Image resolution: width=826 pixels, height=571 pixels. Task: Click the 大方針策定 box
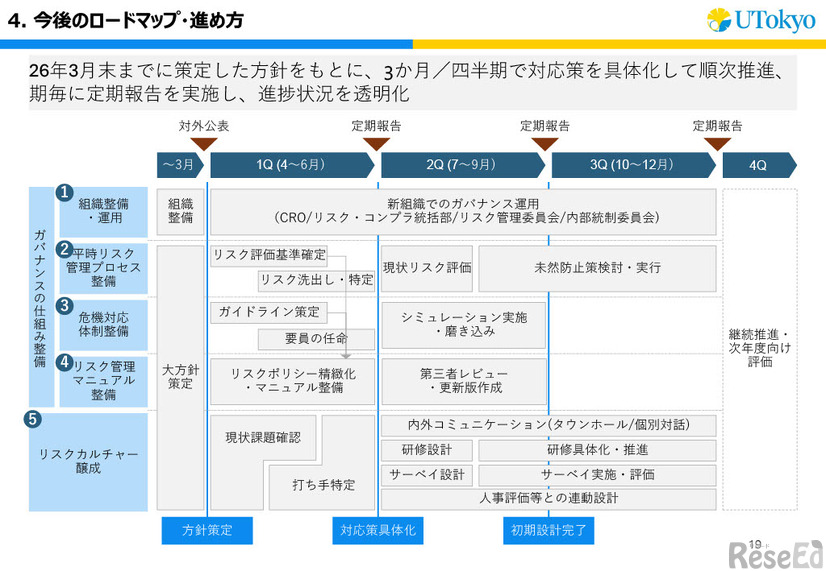point(180,377)
